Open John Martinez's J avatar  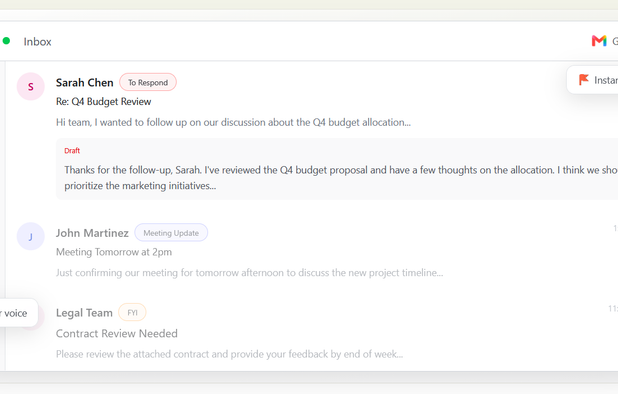[30, 236]
